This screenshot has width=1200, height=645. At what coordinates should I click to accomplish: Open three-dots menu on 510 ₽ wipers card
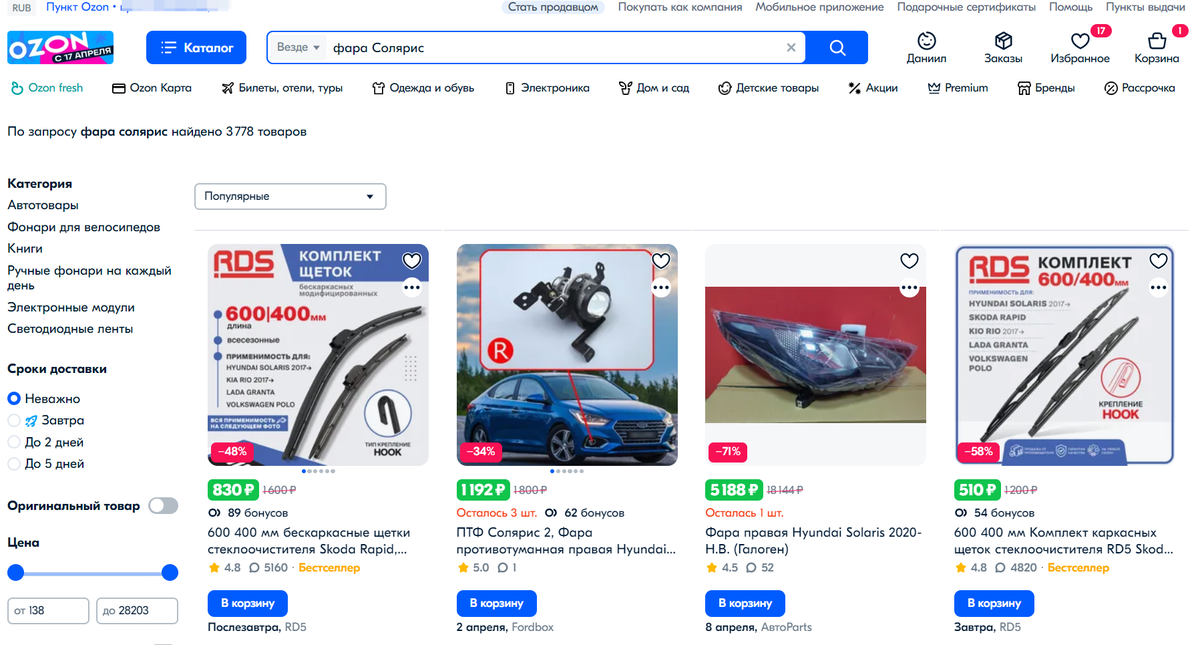pyautogui.click(x=1158, y=287)
